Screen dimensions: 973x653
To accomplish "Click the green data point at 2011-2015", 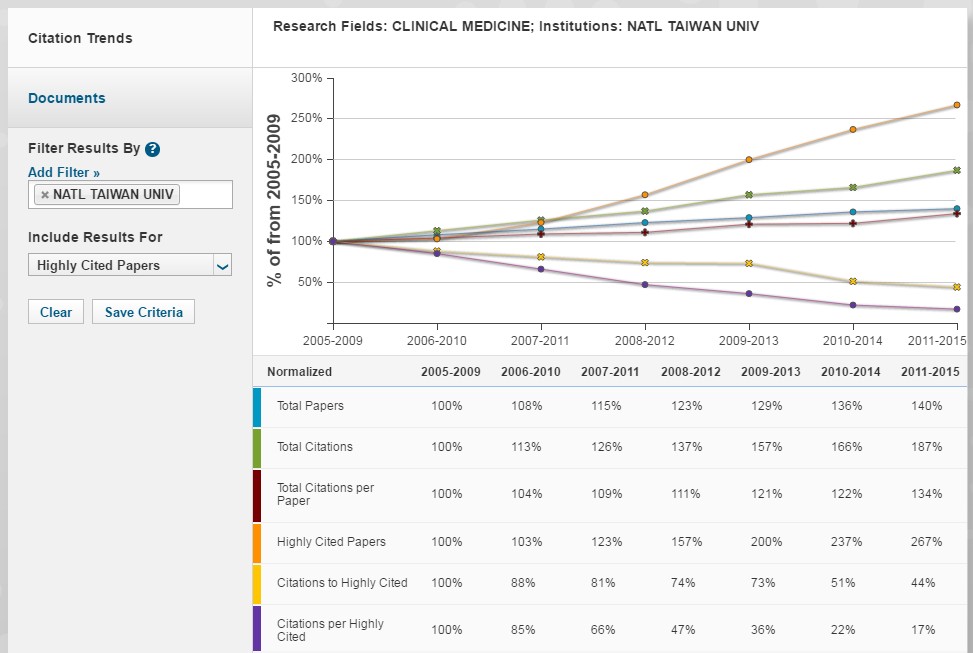I will pos(957,170).
